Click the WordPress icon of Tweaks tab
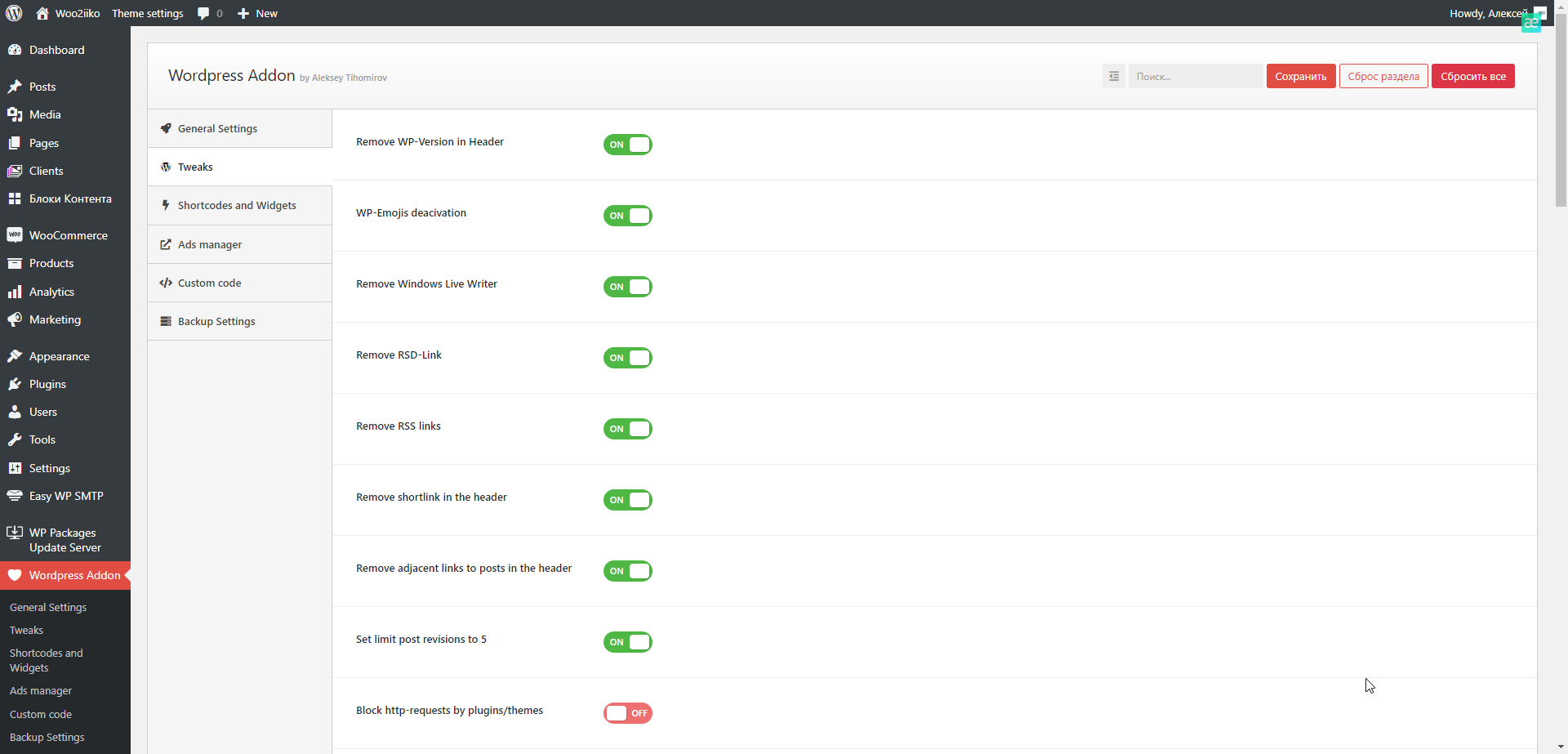The width and height of the screenshot is (1568, 754). pyautogui.click(x=166, y=167)
